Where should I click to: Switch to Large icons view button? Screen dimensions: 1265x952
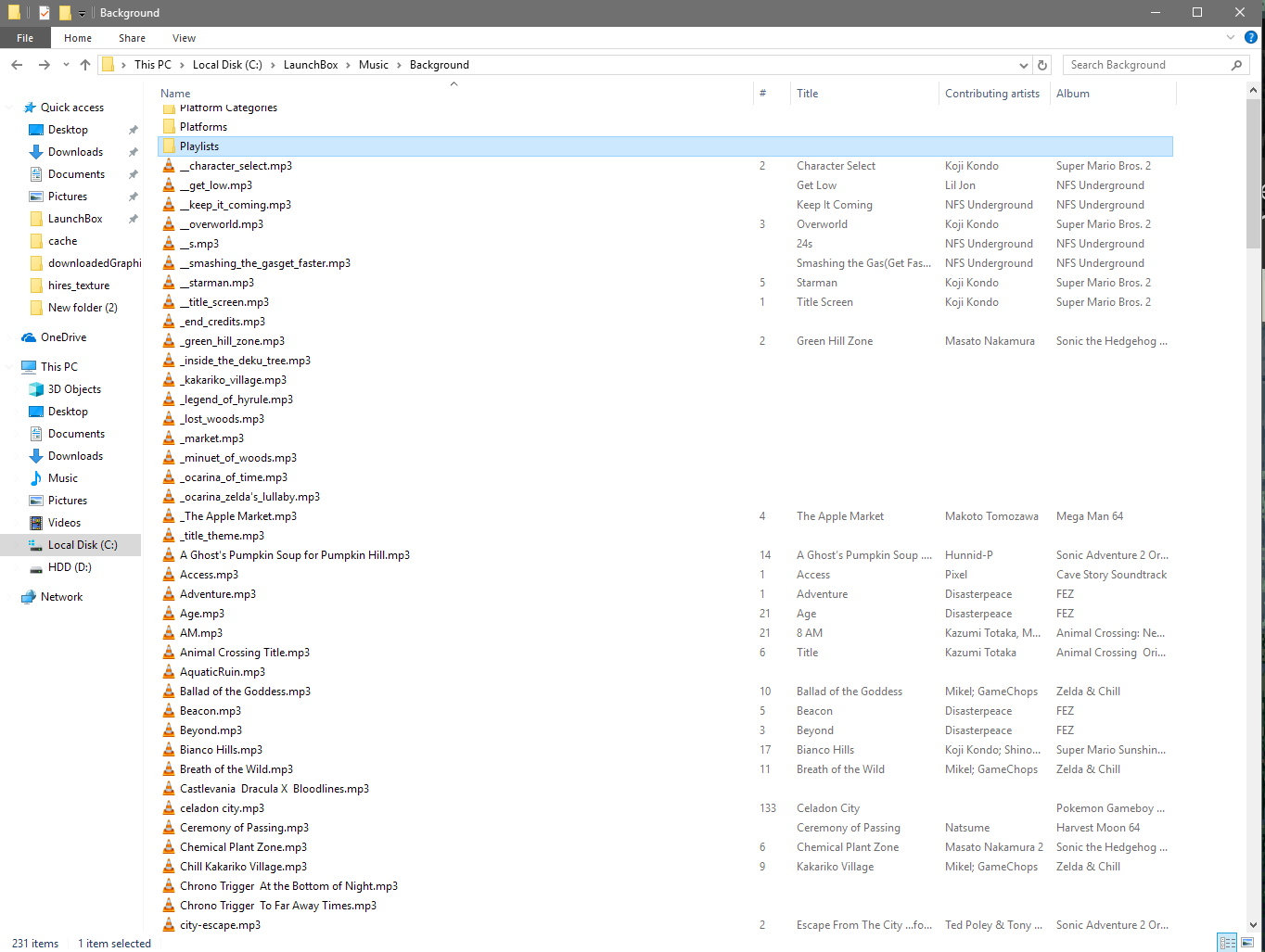coord(1248,943)
